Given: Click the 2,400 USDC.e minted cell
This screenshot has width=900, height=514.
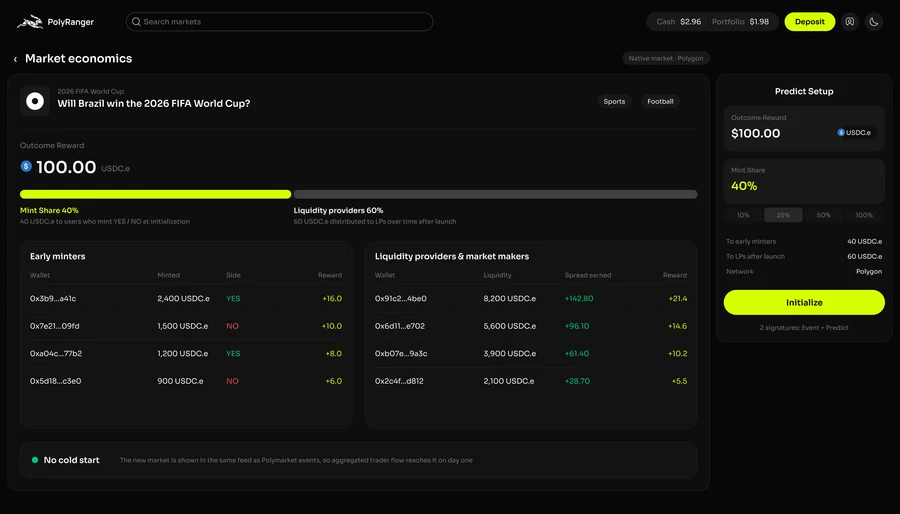Looking at the screenshot, I should pyautogui.click(x=183, y=299).
